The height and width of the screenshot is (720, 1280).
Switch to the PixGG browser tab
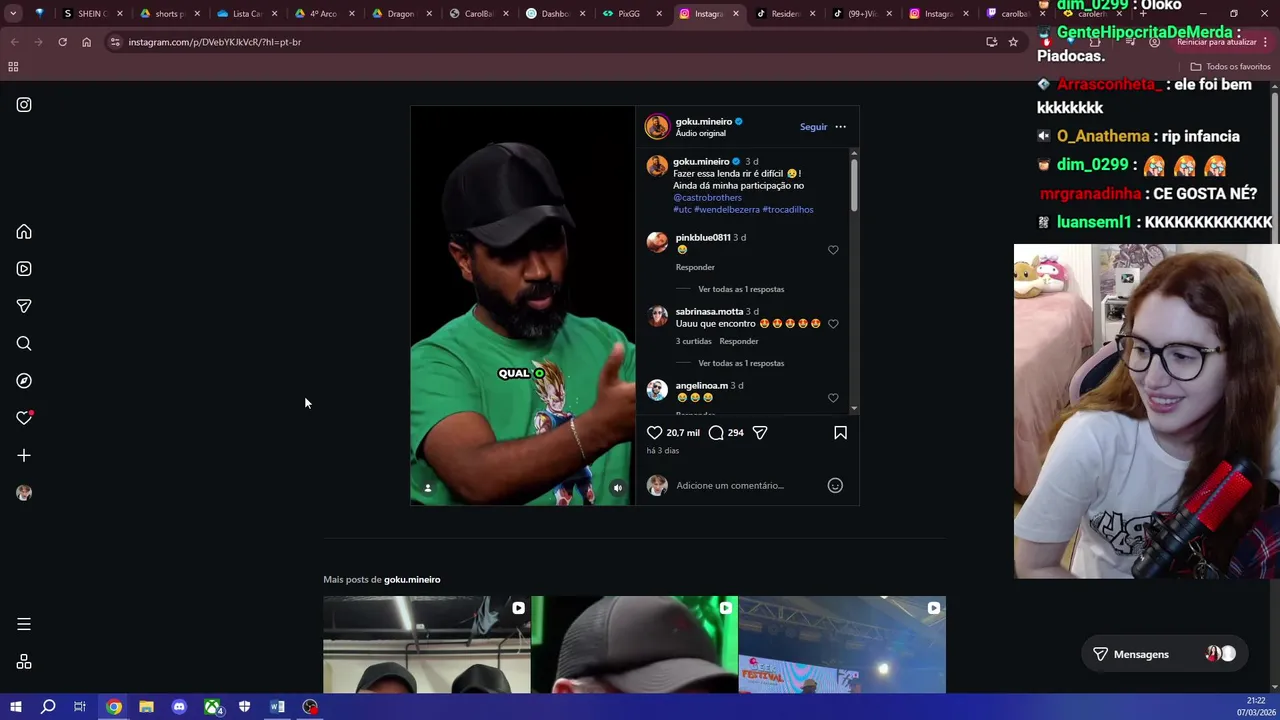(630, 14)
